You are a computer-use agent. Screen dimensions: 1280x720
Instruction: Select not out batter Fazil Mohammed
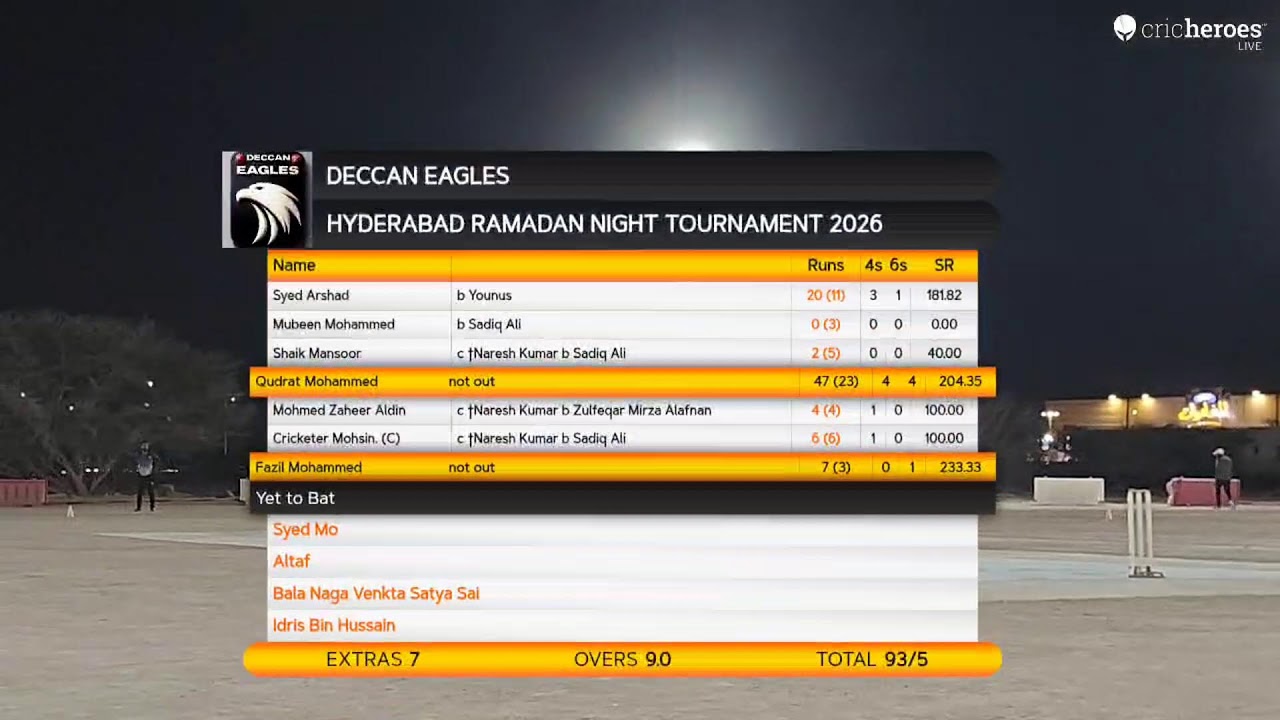pos(308,467)
